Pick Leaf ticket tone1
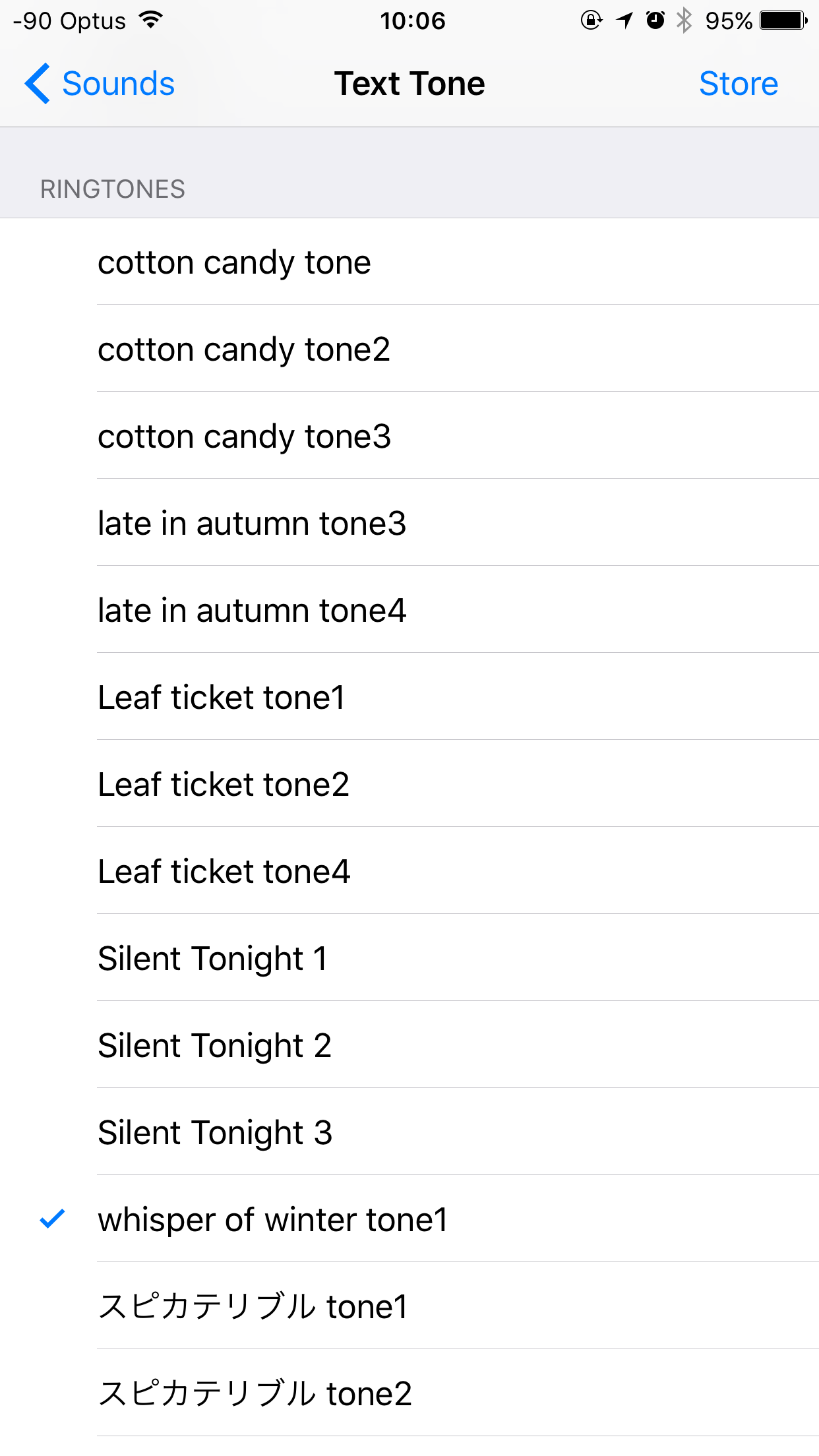Screen dimensions: 819x1456 (x=409, y=696)
